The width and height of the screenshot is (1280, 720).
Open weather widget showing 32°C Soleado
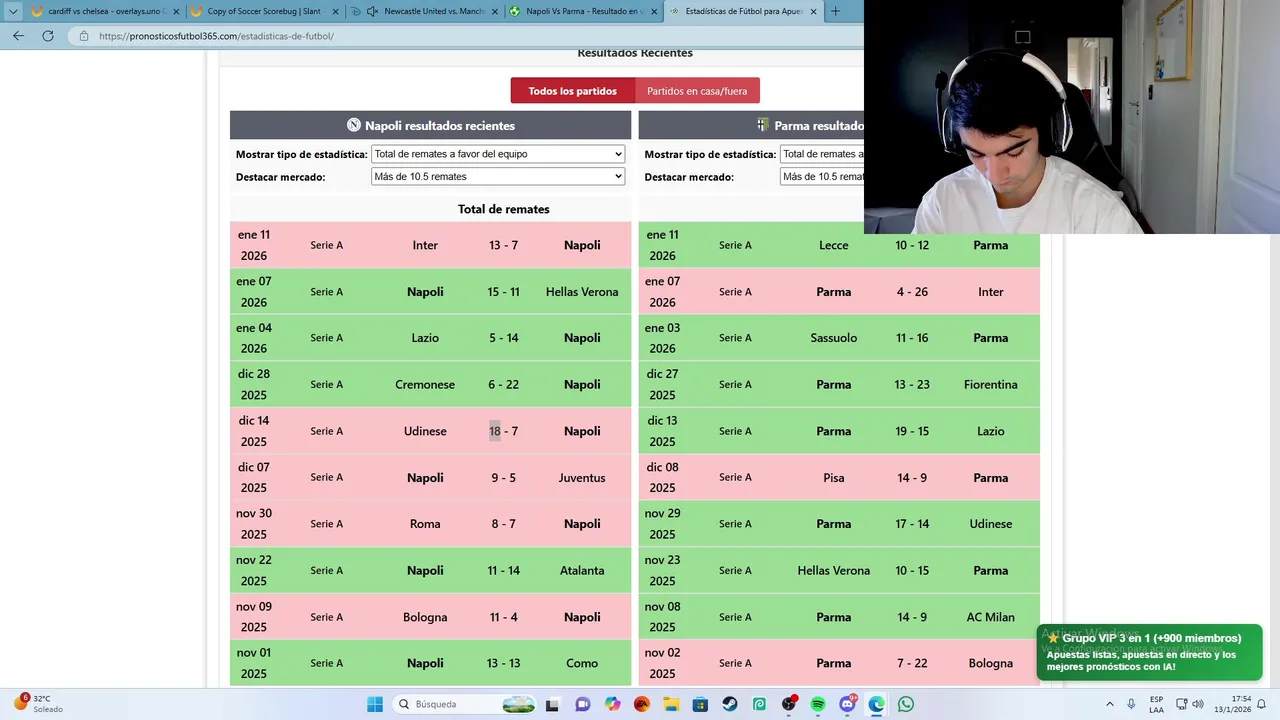coord(38,703)
